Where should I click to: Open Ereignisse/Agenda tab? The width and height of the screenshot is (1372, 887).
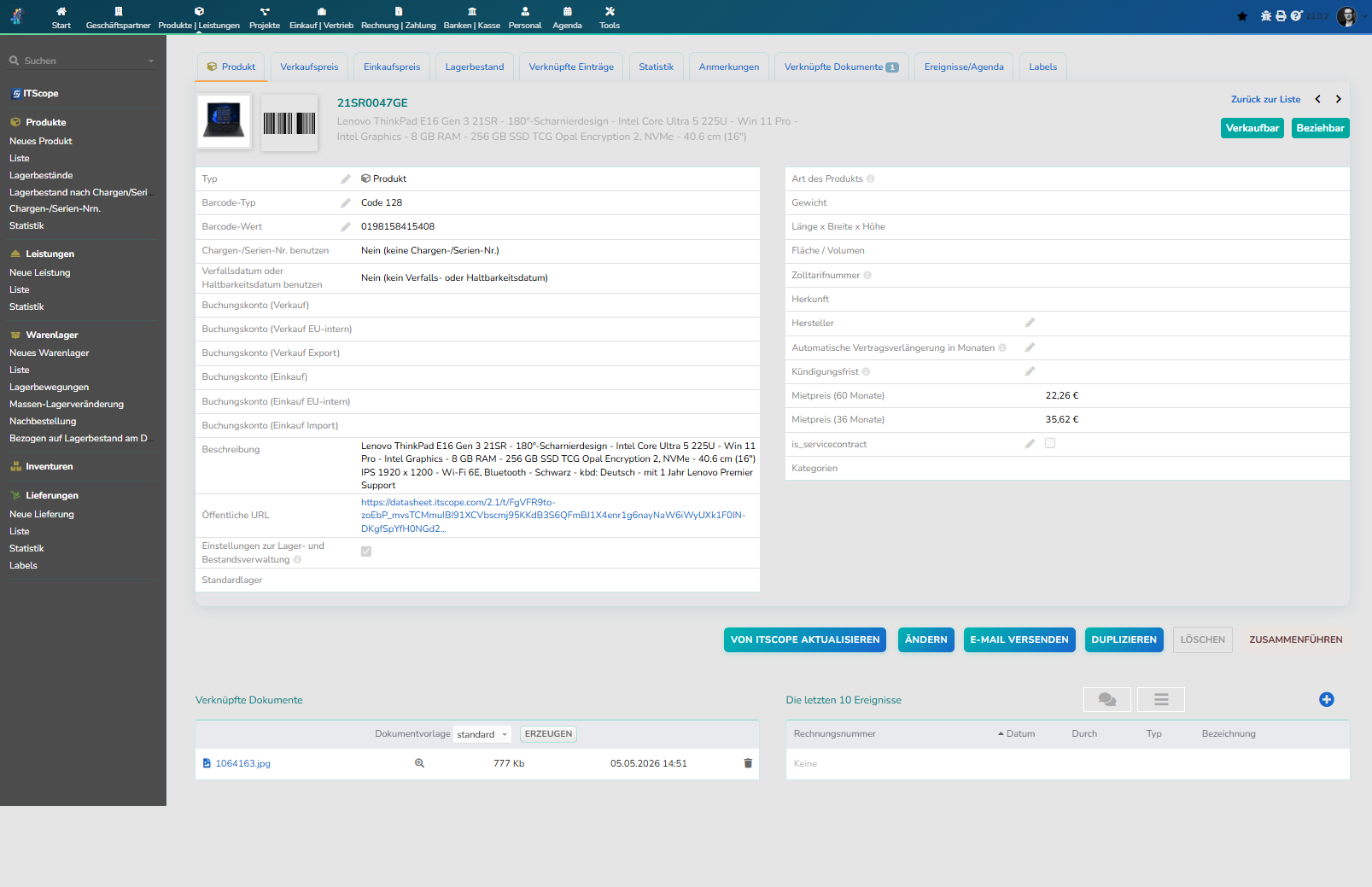[964, 67]
